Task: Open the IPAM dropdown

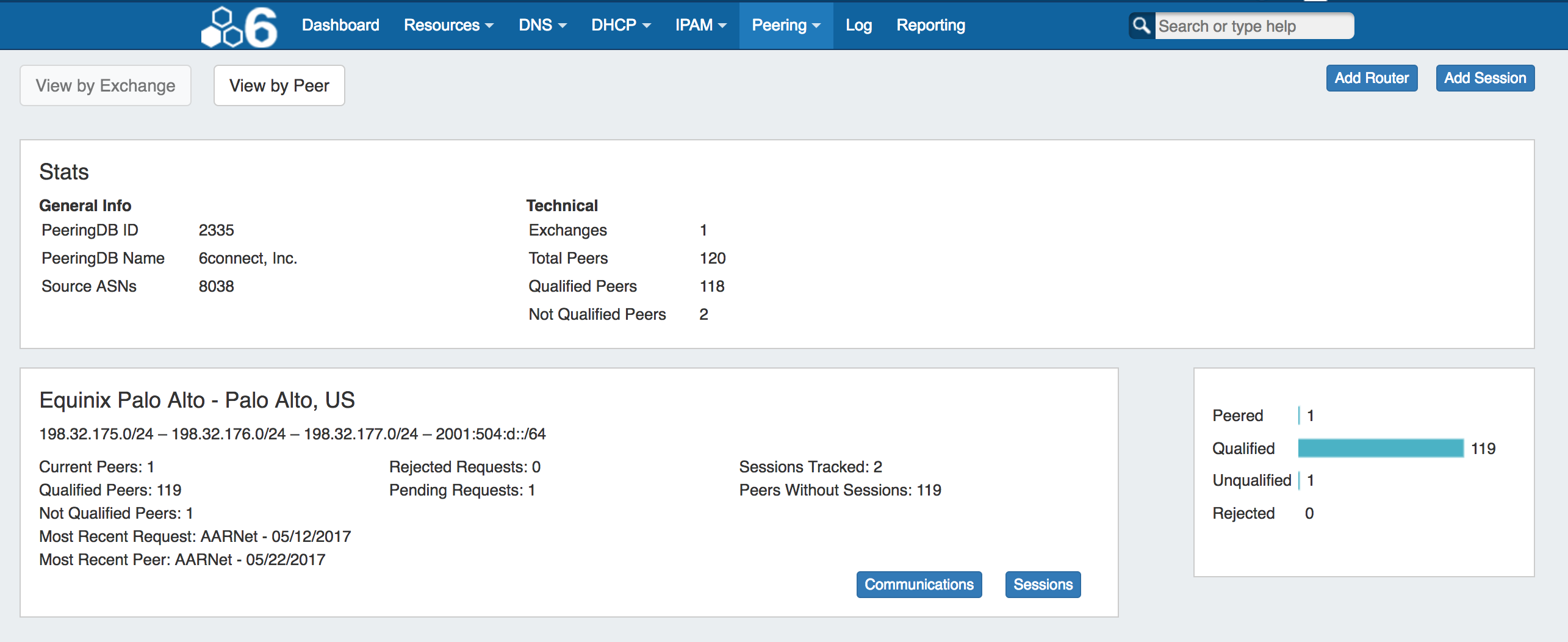Action: pyautogui.click(x=700, y=26)
